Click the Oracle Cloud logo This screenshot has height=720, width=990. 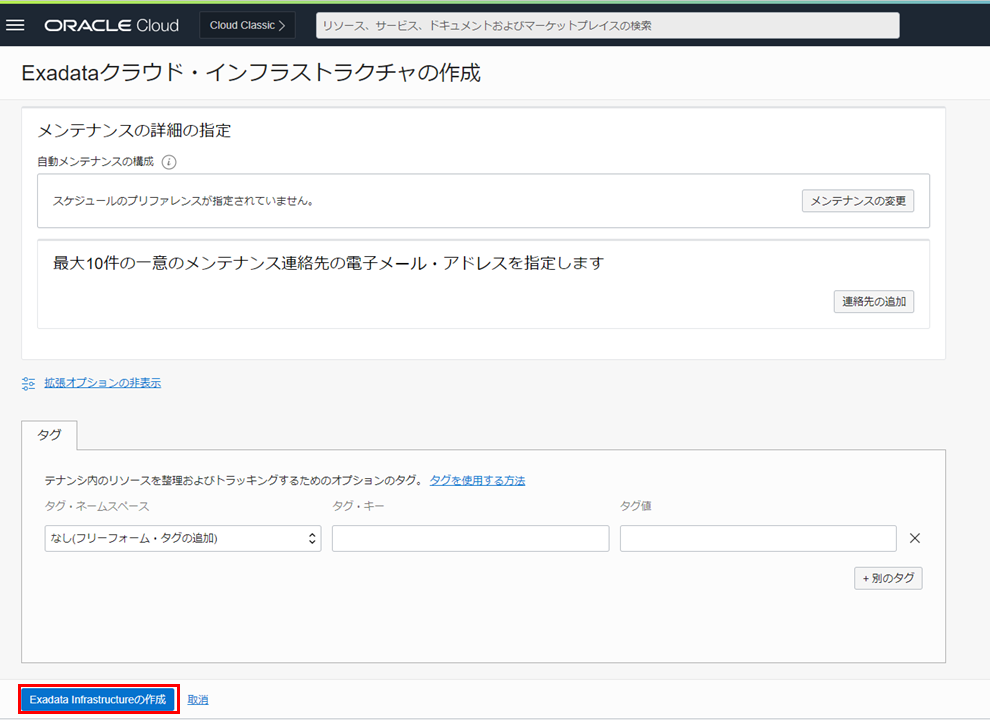pyautogui.click(x=111, y=25)
